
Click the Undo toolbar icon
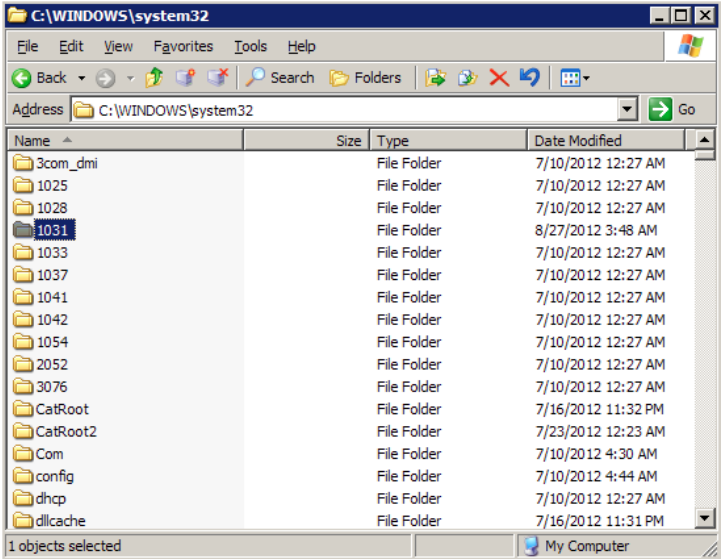pyautogui.click(x=530, y=78)
